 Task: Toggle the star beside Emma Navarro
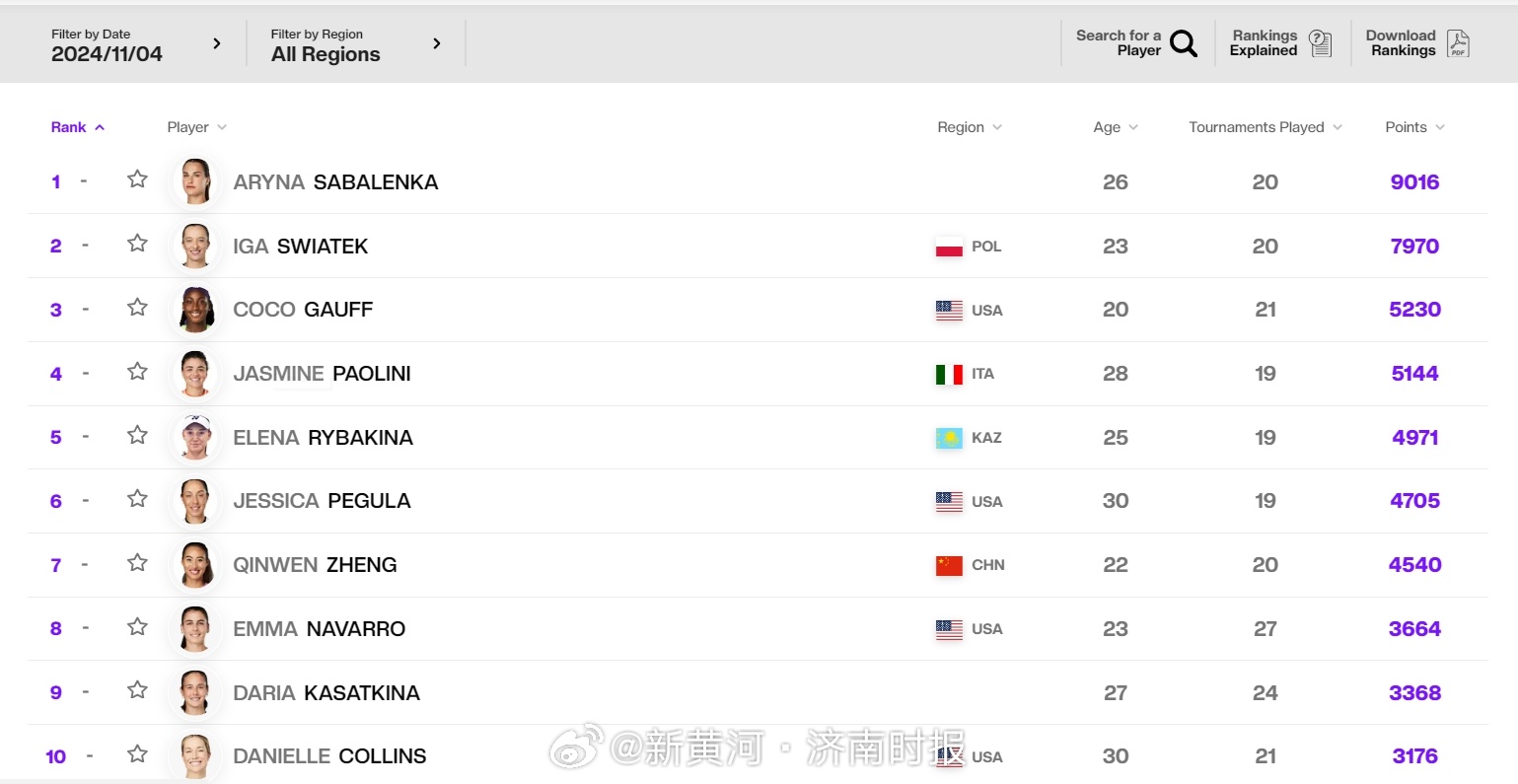click(x=137, y=627)
